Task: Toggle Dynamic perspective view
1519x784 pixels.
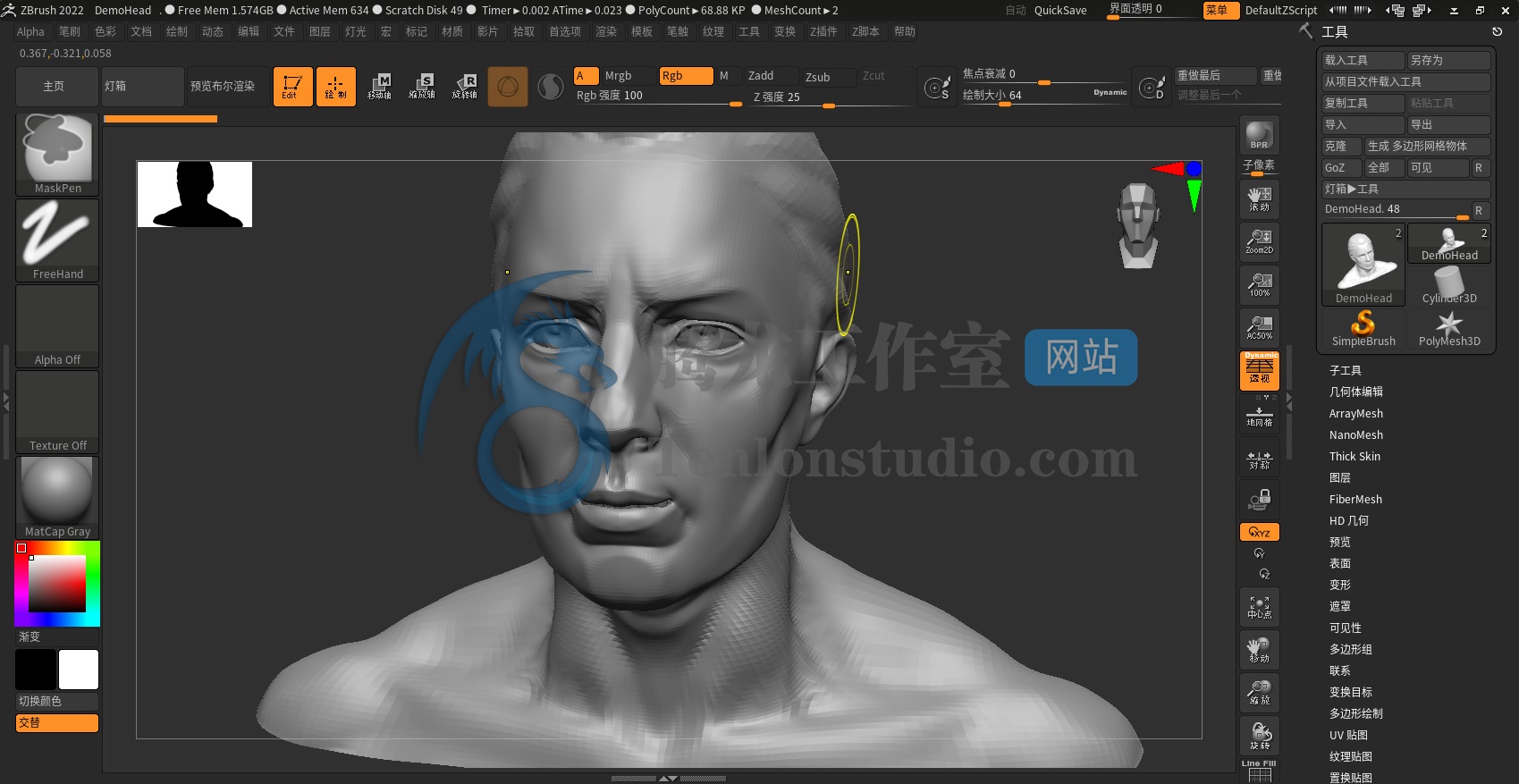Action: click(x=1259, y=371)
